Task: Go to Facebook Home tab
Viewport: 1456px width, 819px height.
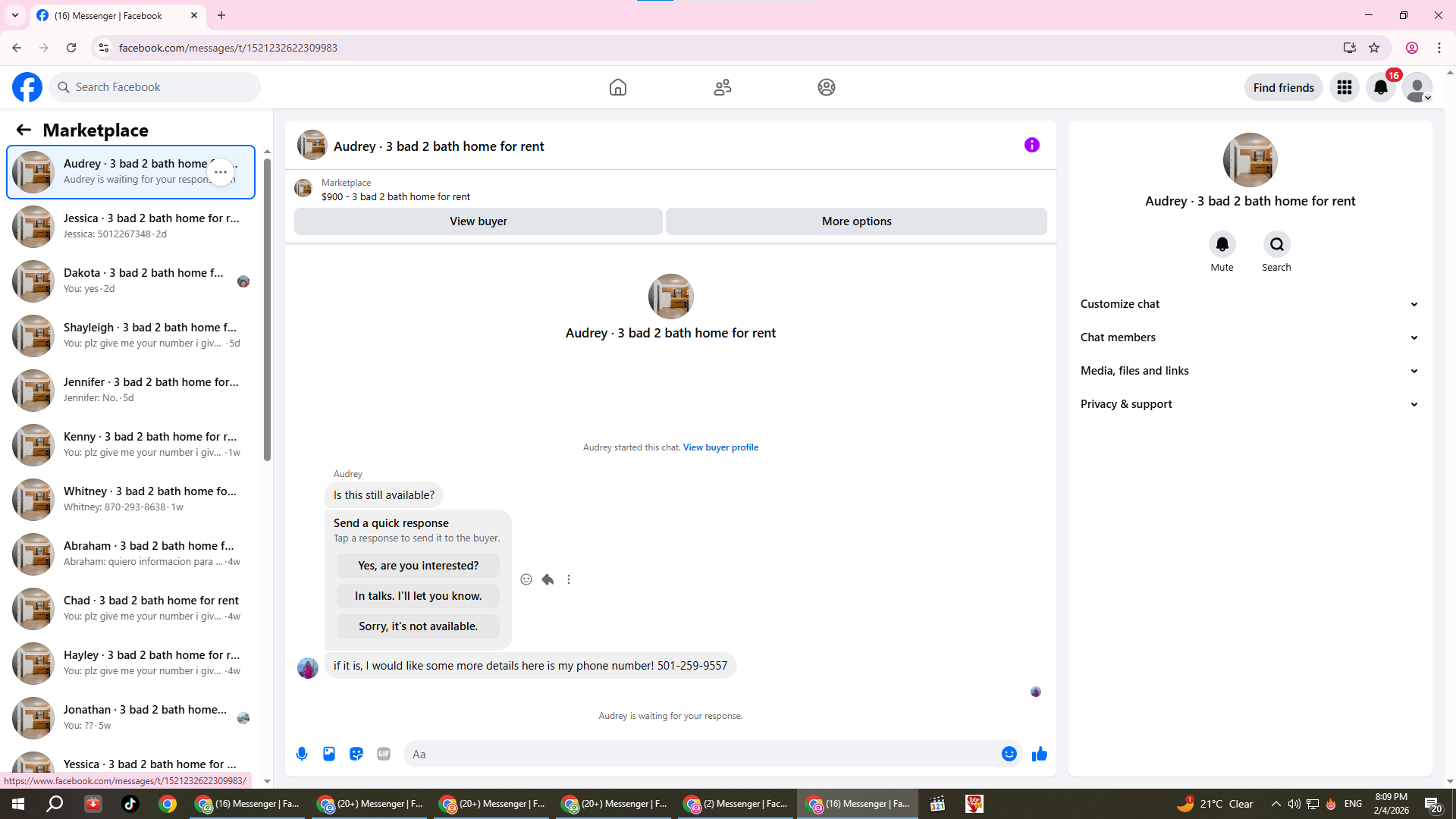Action: coord(617,87)
